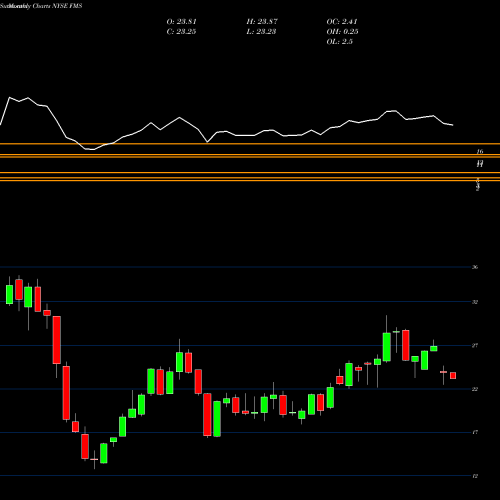Click the price axis label '17' on lower chart

tap(475, 432)
